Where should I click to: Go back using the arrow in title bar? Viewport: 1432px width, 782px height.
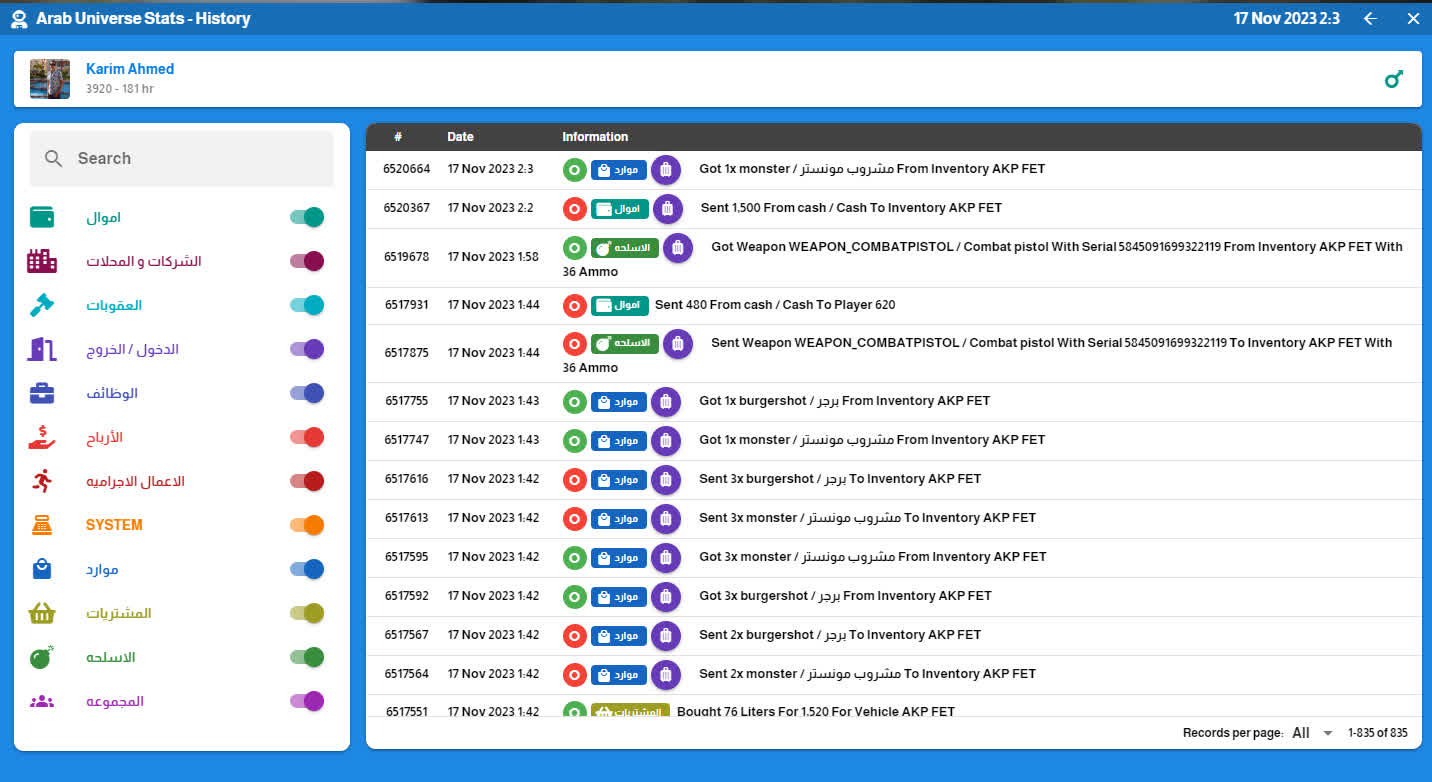pyautogui.click(x=1370, y=18)
